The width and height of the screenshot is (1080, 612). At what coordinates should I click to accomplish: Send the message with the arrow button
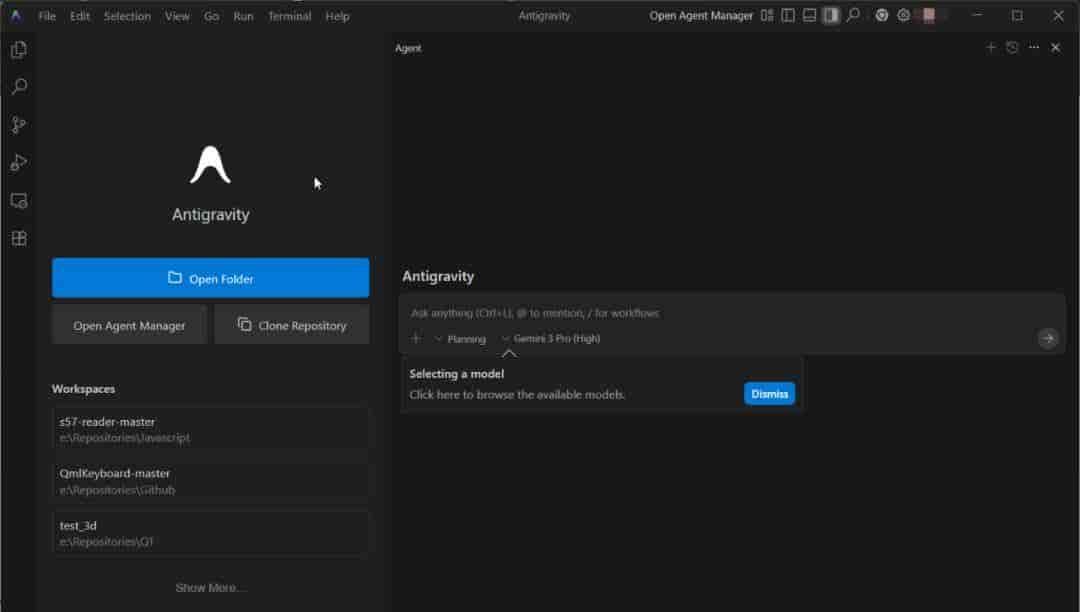tap(1048, 338)
